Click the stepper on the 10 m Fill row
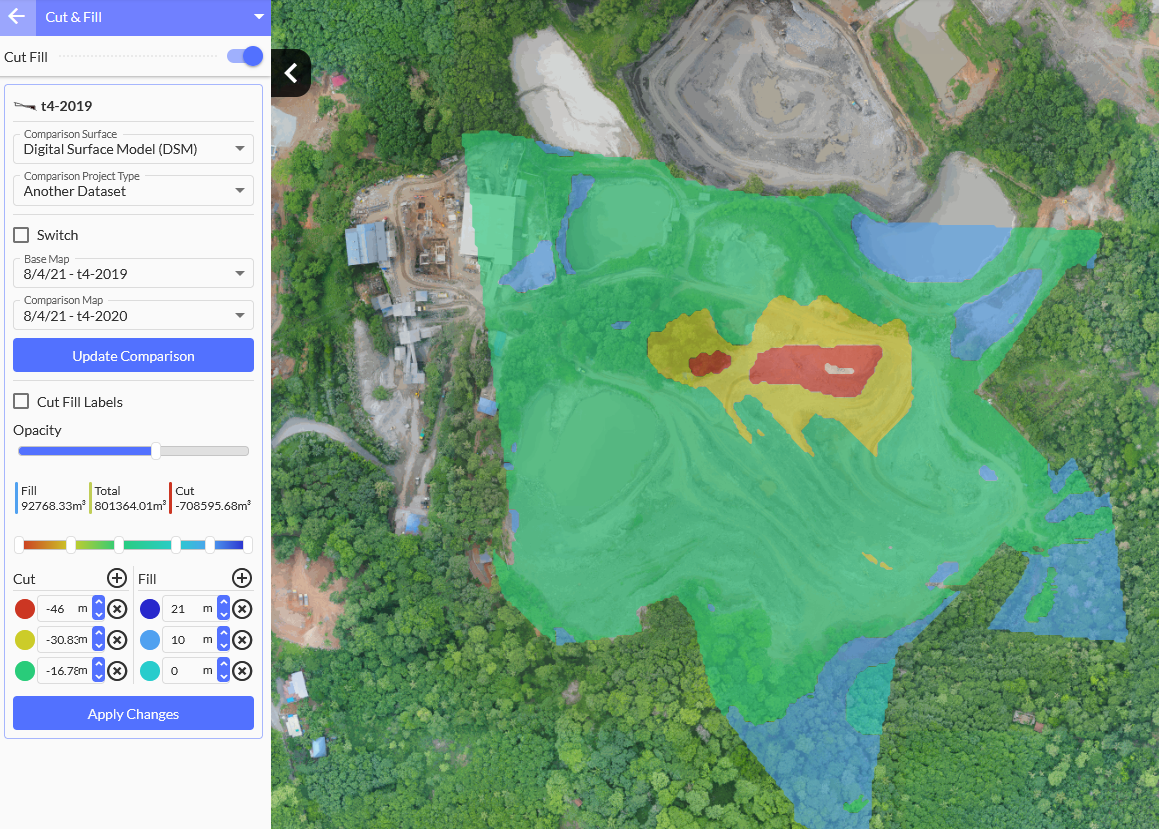1159x829 pixels. tap(223, 640)
